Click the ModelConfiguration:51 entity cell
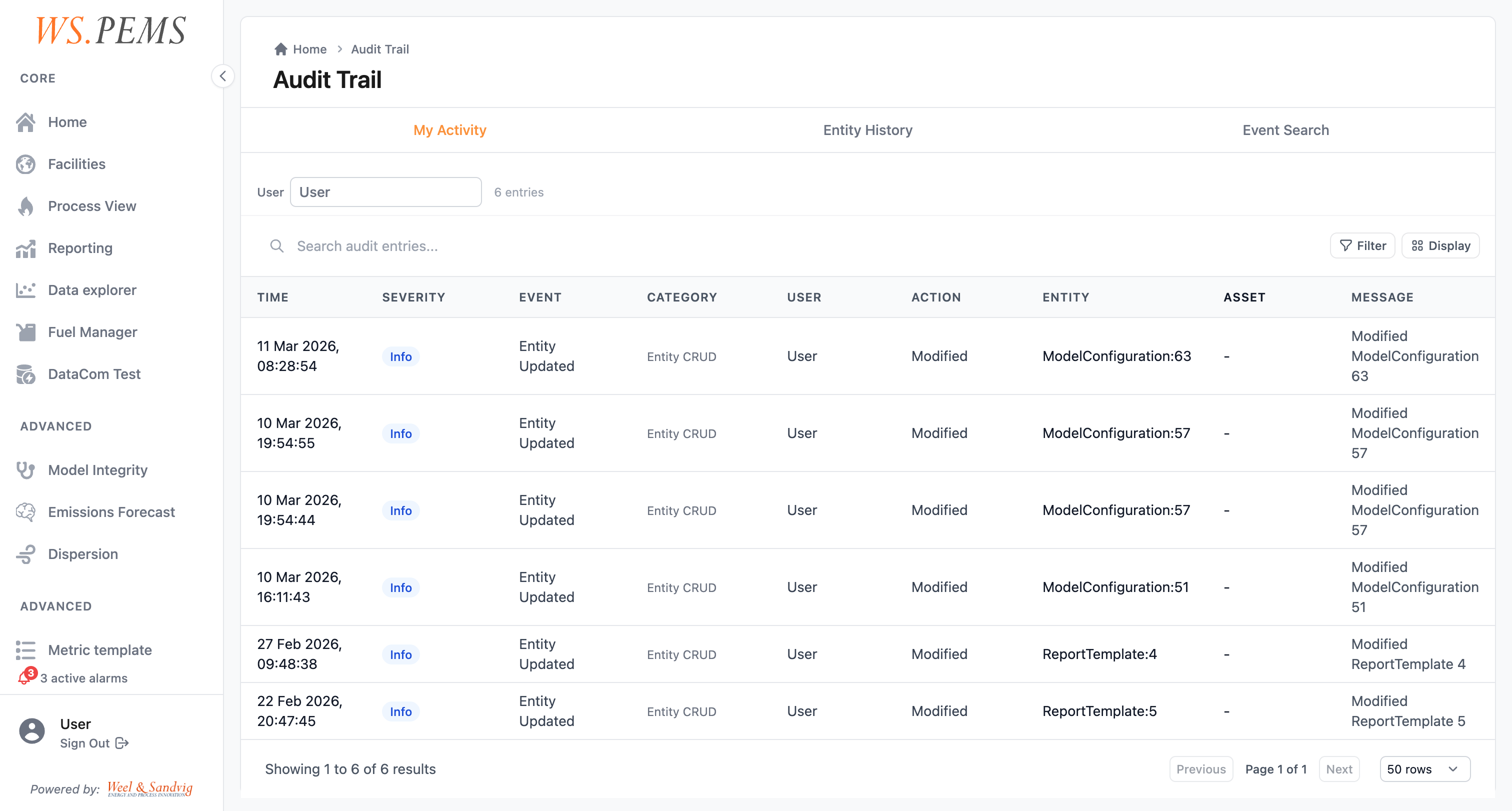Image resolution: width=1512 pixels, height=811 pixels. click(1115, 587)
